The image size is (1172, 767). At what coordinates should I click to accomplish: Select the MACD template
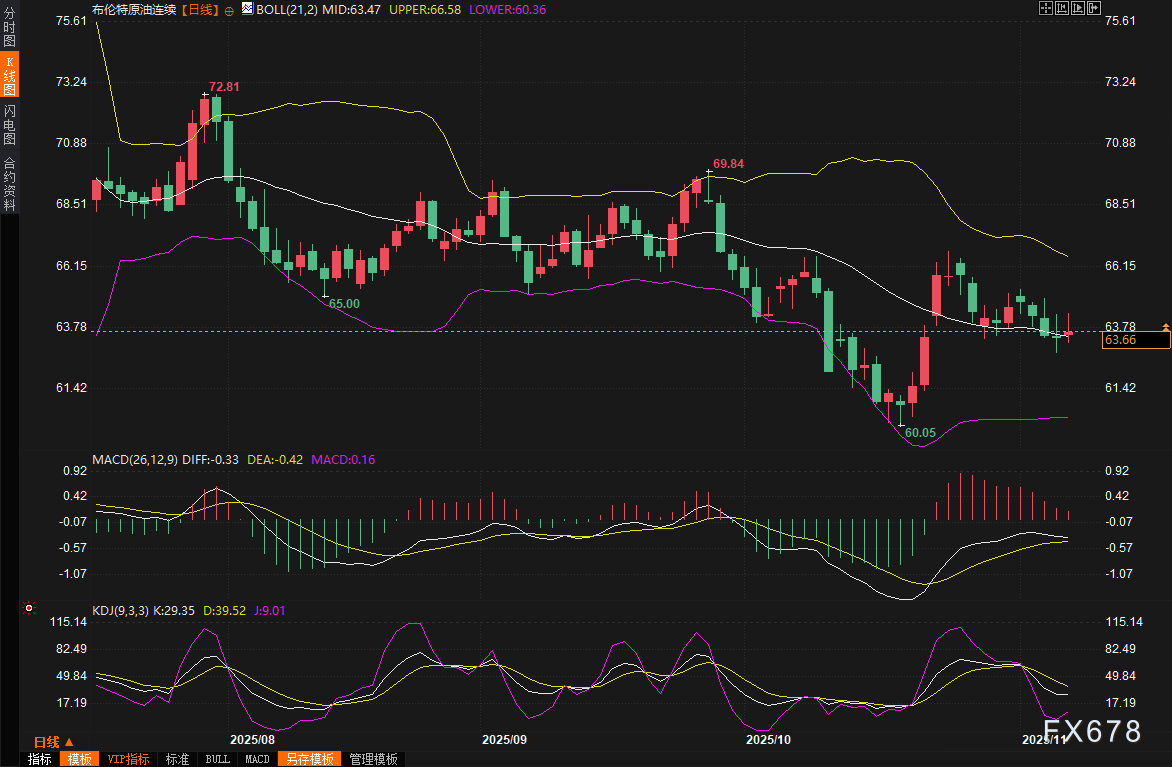click(x=257, y=759)
